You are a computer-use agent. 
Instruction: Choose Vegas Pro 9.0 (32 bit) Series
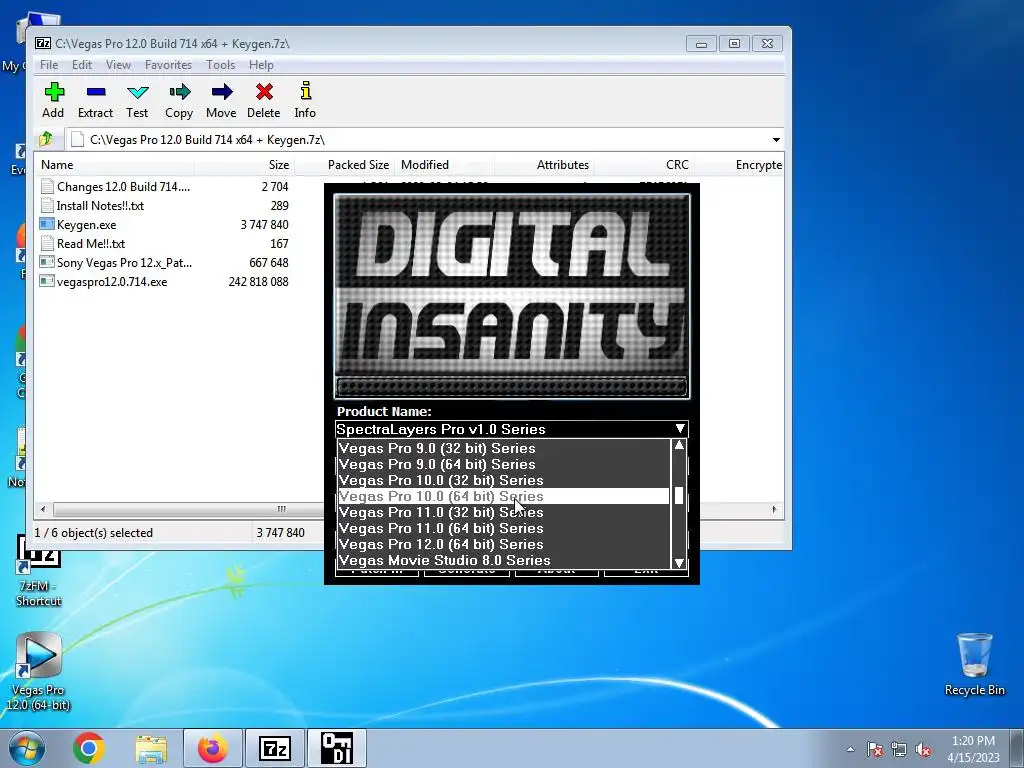coord(503,448)
